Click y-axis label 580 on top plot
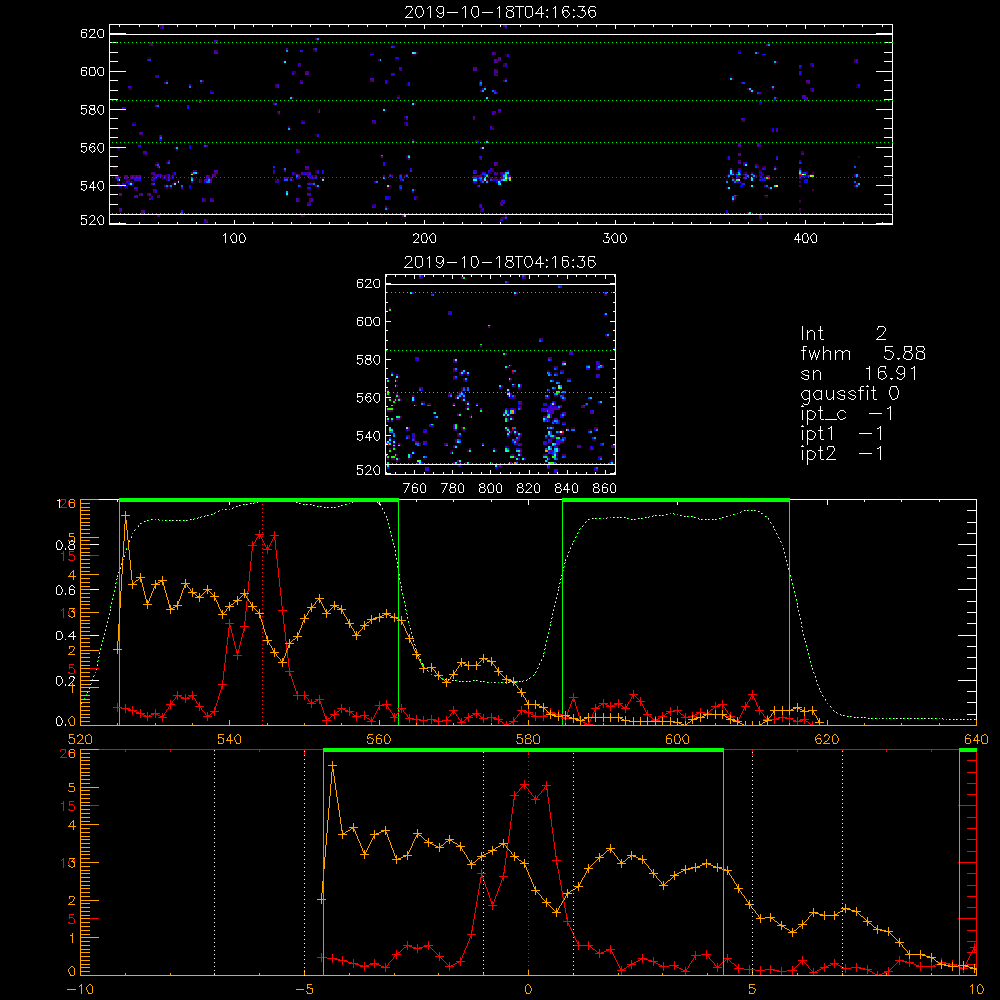1000x1000 pixels. [x=92, y=110]
